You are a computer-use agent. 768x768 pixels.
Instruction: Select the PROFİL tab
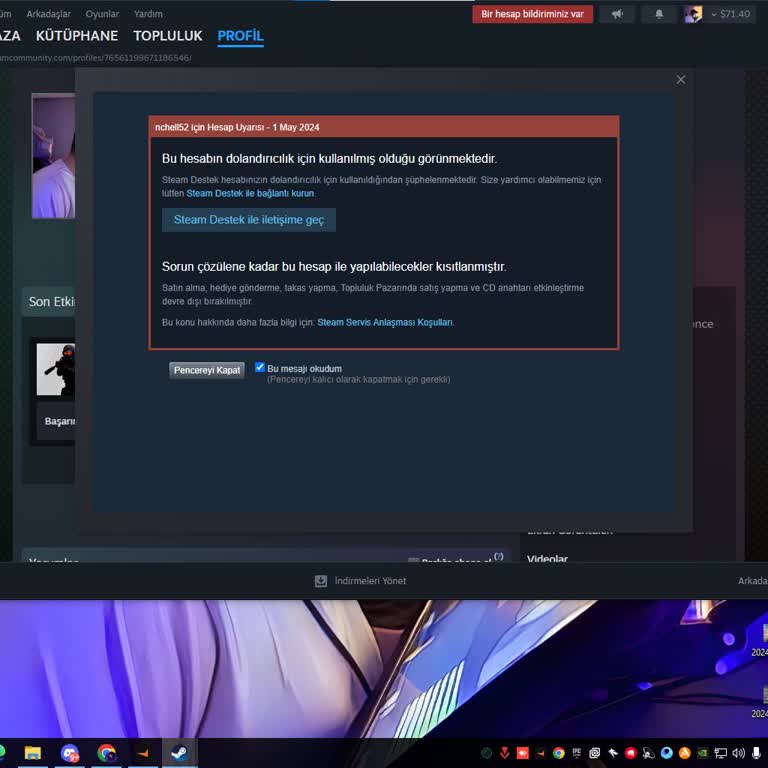click(240, 36)
